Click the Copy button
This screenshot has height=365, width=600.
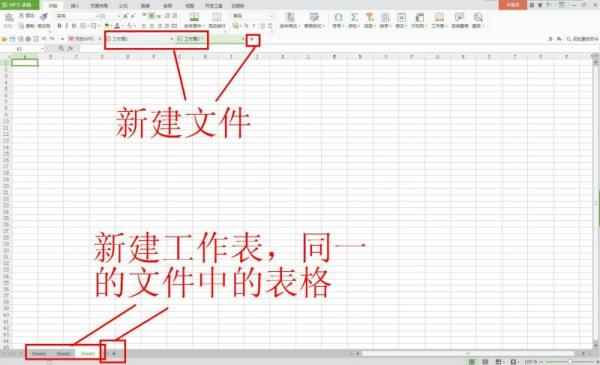(x=26, y=26)
